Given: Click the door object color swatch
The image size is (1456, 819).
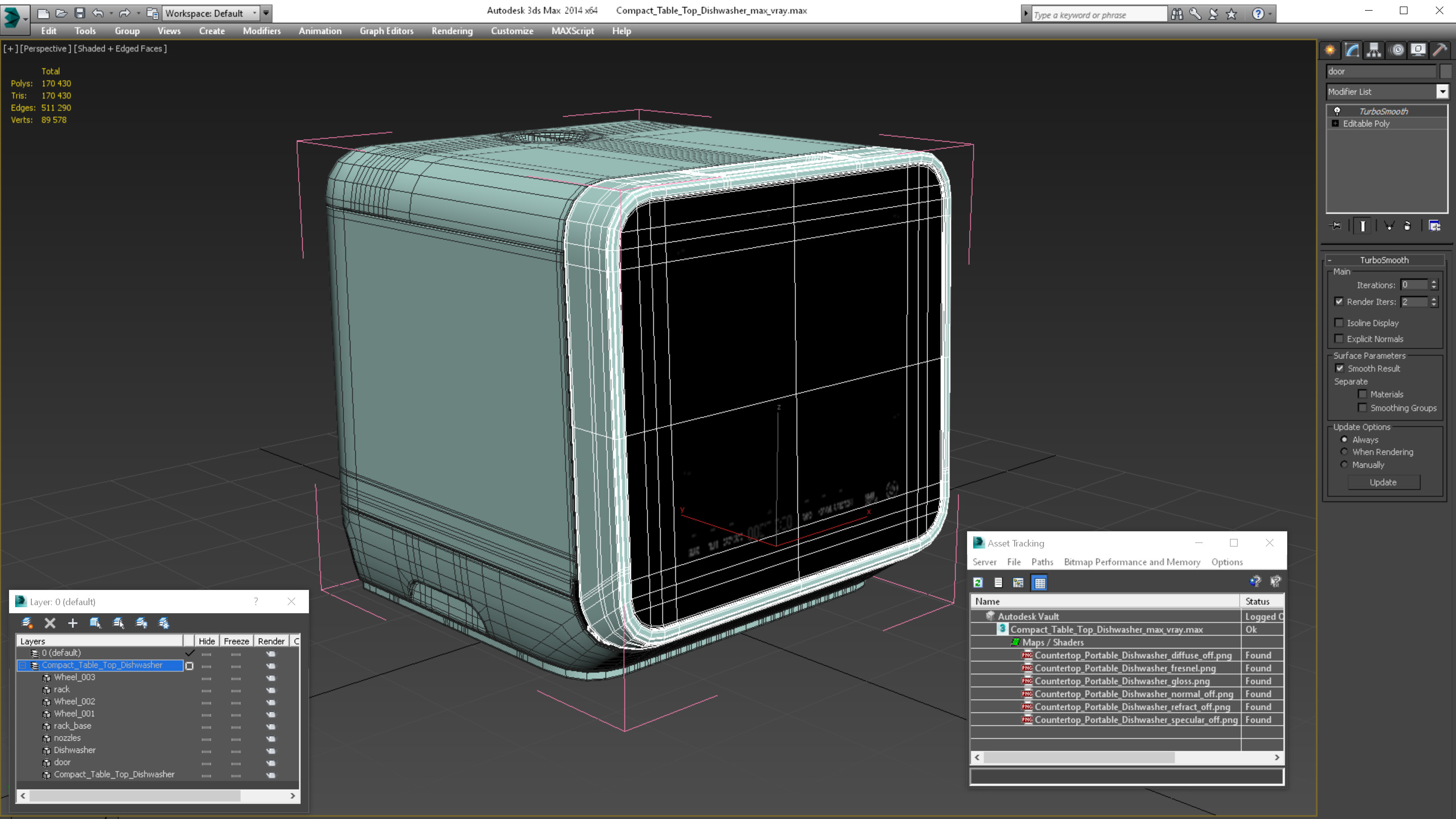Looking at the screenshot, I should click(1446, 71).
